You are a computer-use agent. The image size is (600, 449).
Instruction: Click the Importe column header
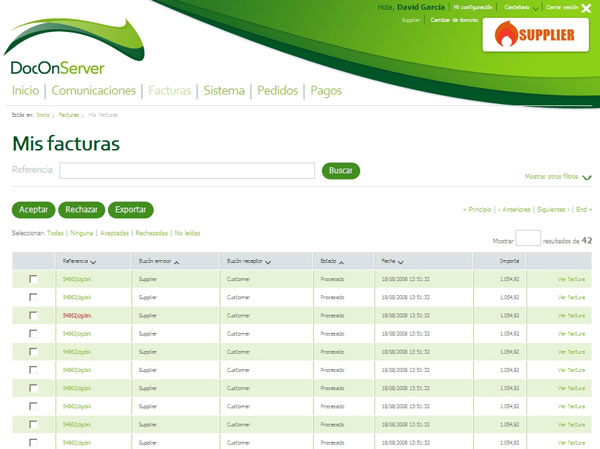pos(509,261)
